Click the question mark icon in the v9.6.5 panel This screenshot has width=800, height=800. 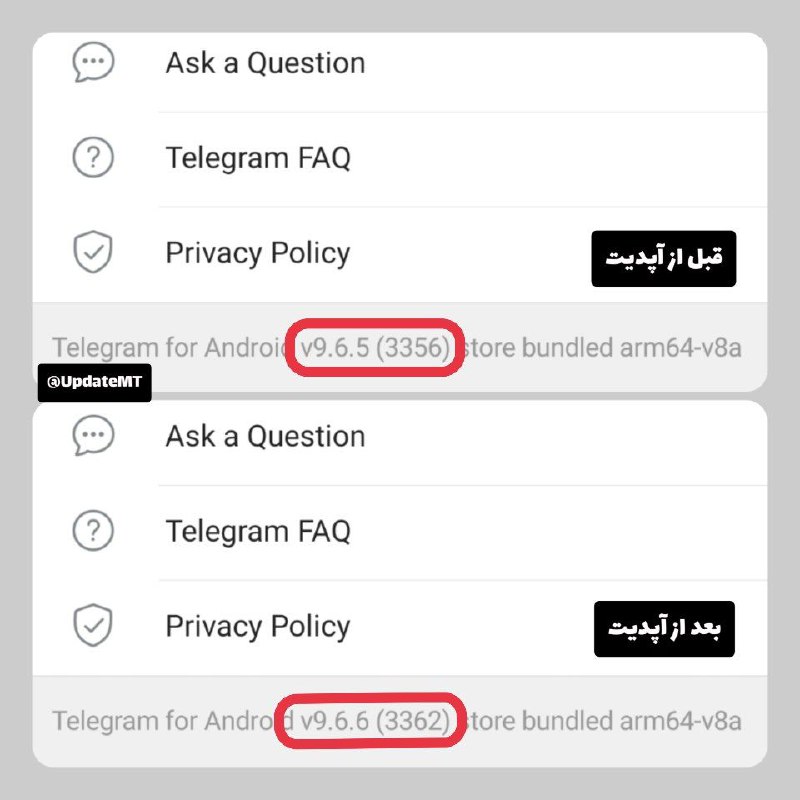[x=93, y=157]
